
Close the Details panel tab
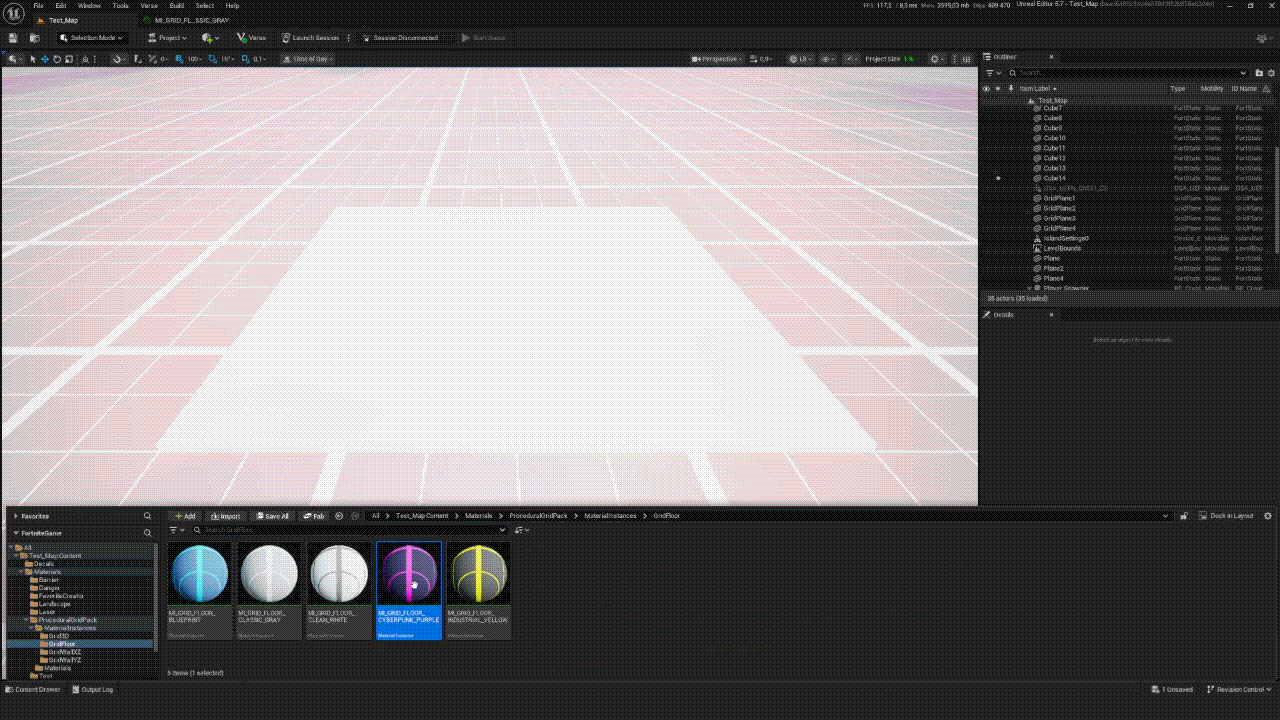(1051, 315)
